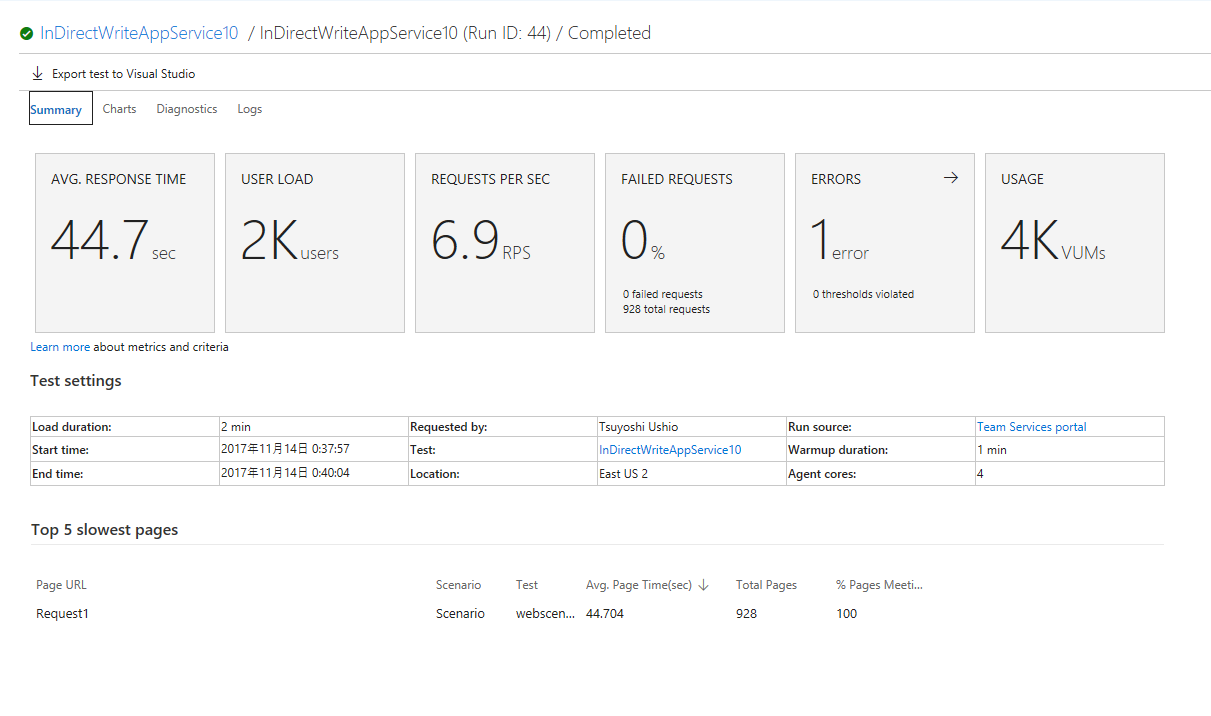Click the Test settings heading
The height and width of the screenshot is (716, 1211).
(x=76, y=381)
